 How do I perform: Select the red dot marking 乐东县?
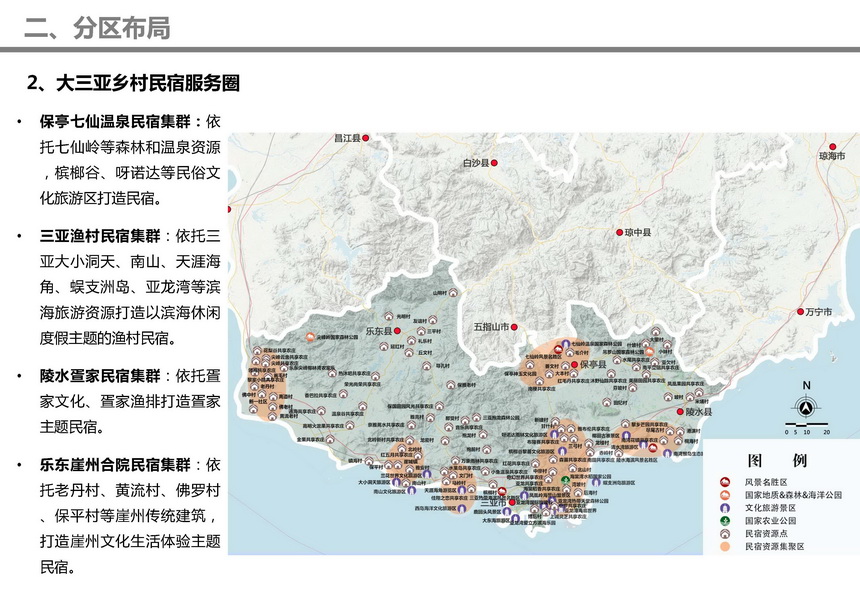(x=397, y=331)
